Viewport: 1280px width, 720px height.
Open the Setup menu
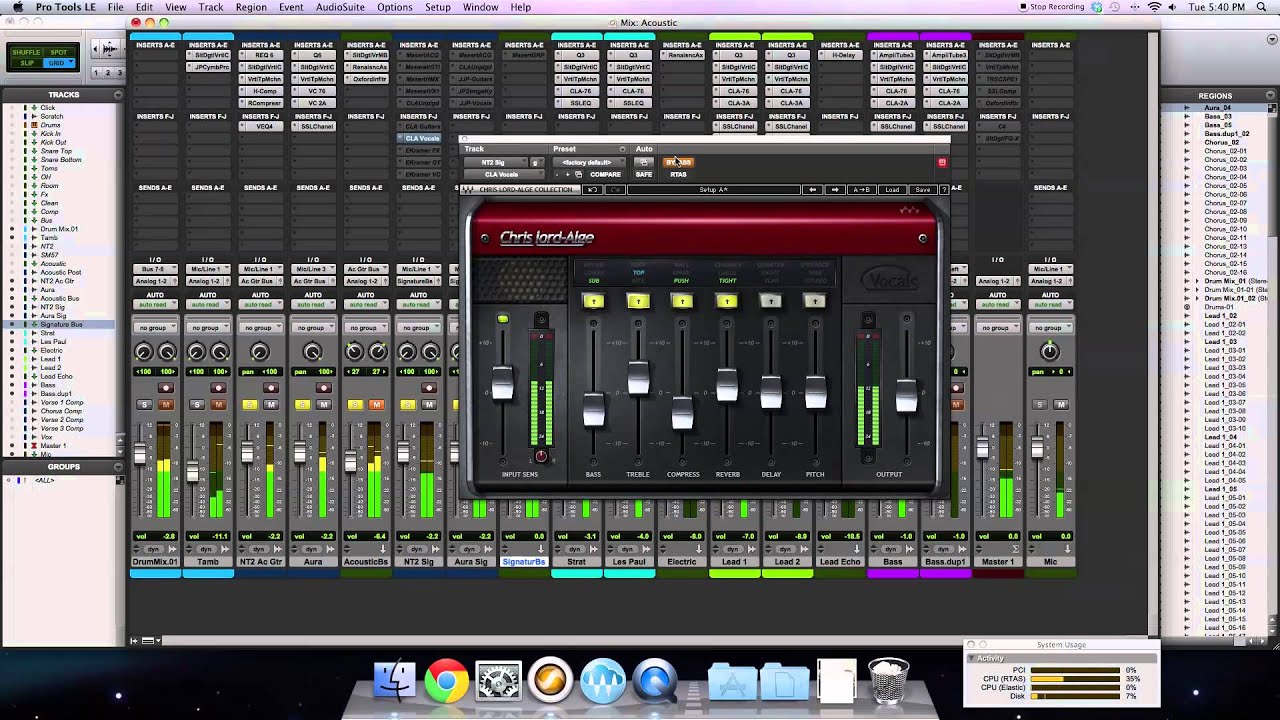[438, 7]
